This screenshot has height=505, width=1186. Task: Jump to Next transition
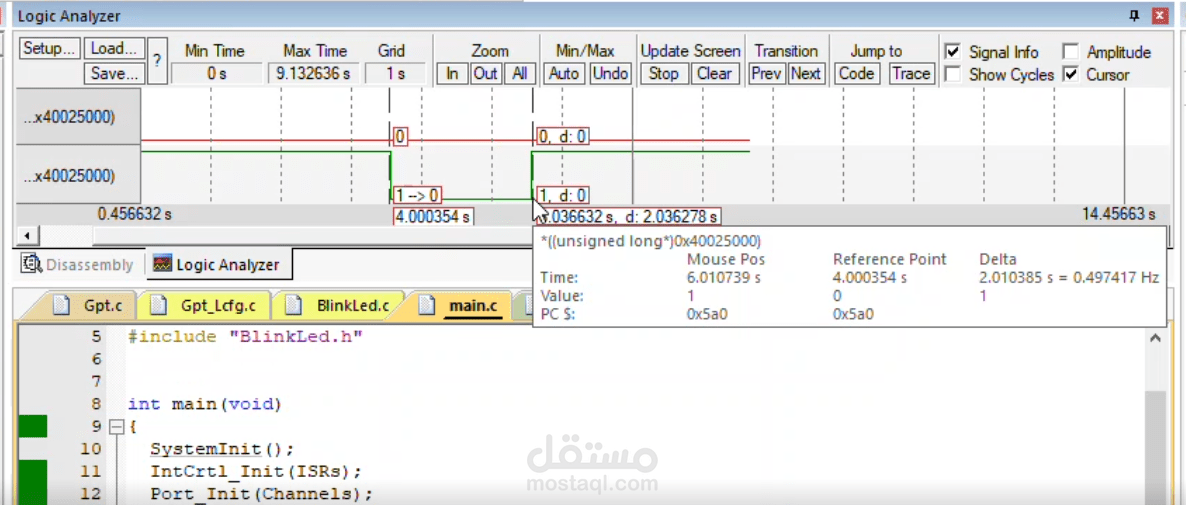[806, 73]
